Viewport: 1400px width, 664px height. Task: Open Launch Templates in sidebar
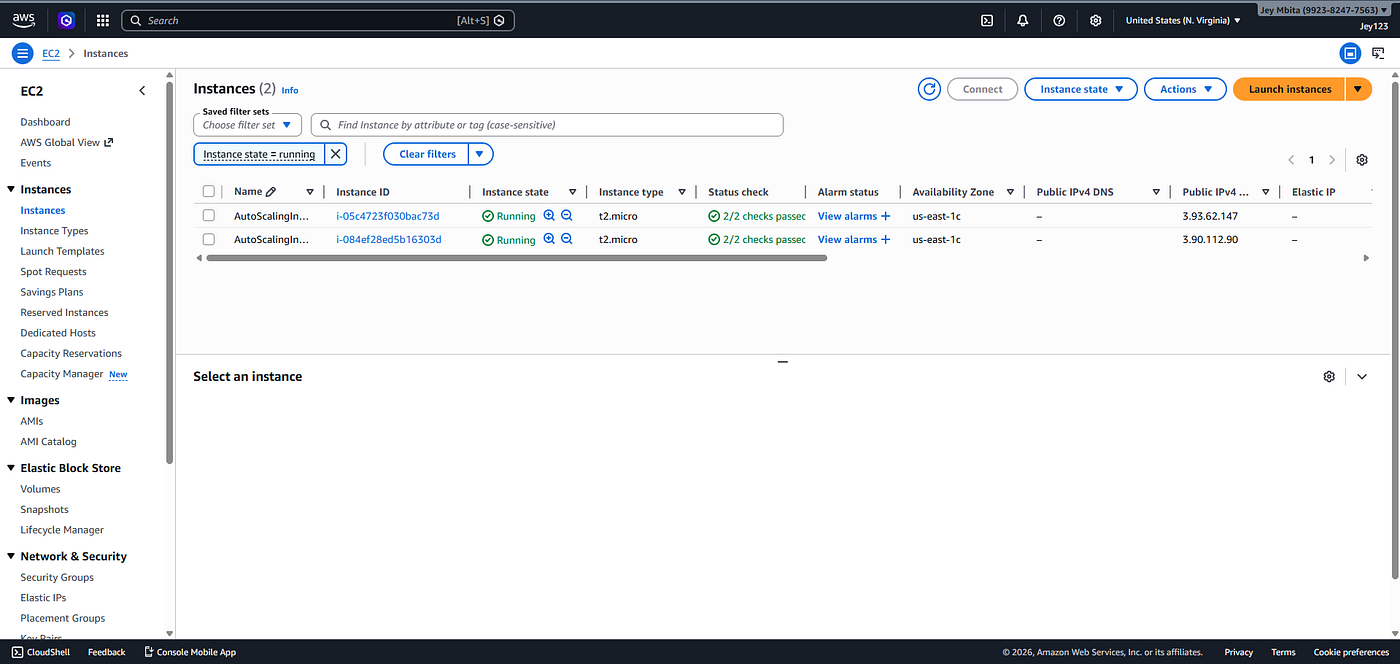[62, 251]
